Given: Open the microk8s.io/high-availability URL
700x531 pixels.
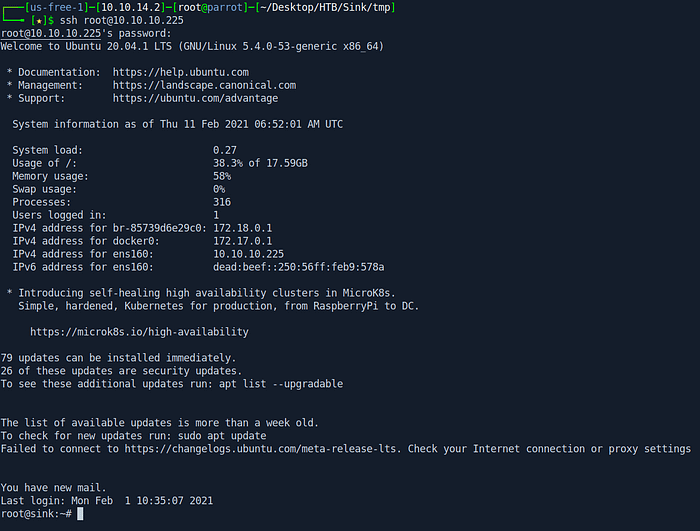Looking at the screenshot, I should coord(139,332).
